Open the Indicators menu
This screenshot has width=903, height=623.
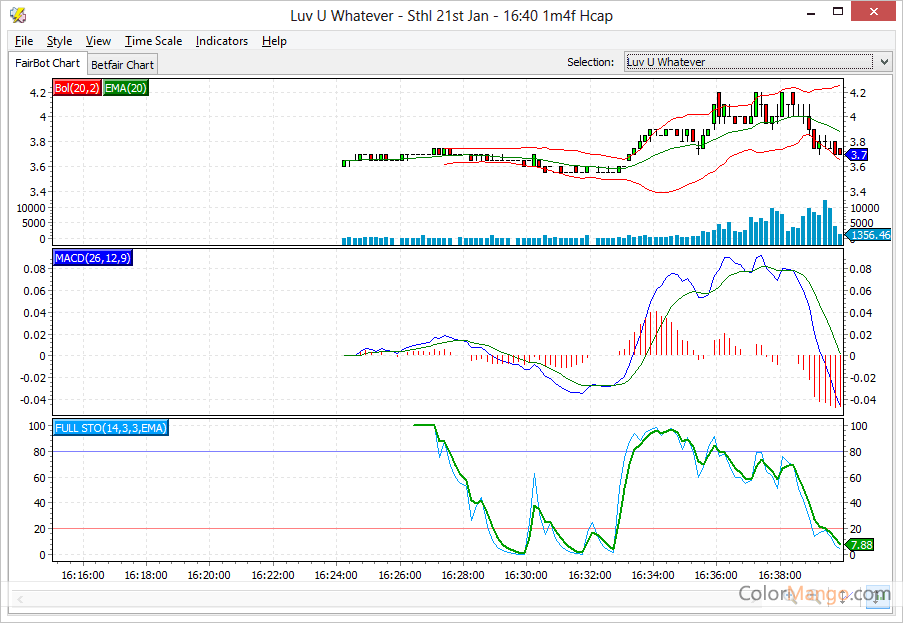tap(222, 41)
